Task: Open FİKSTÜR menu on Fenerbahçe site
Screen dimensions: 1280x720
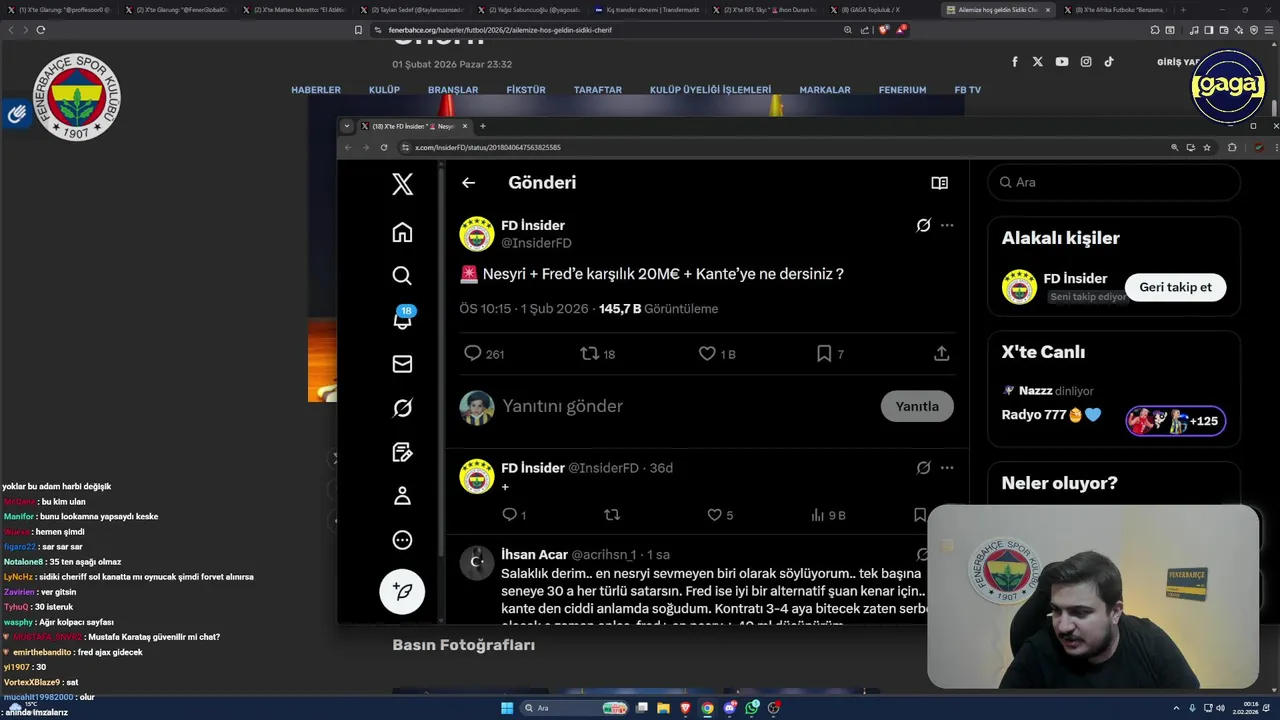Action: 526,90
